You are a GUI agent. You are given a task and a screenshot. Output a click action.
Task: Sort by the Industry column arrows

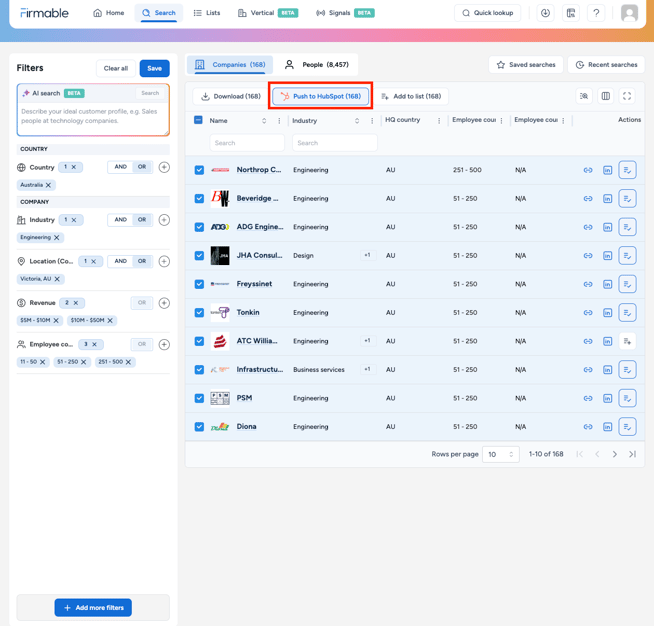[357, 121]
